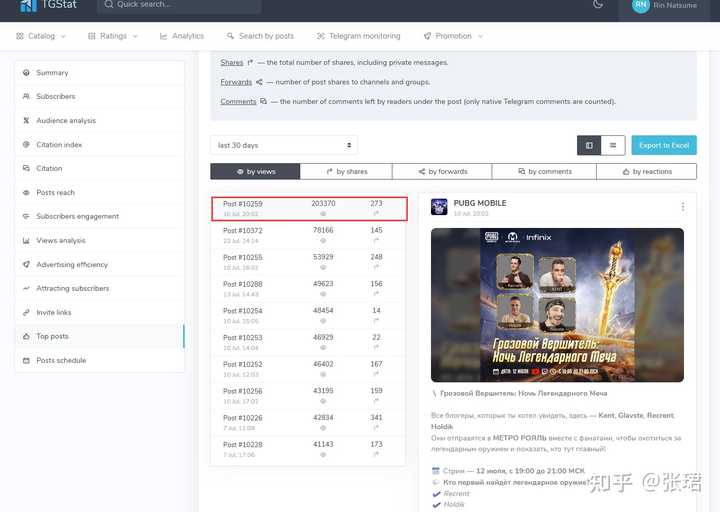Click the Promotion megaphone icon
This screenshot has width=720, height=512.
tap(427, 36)
